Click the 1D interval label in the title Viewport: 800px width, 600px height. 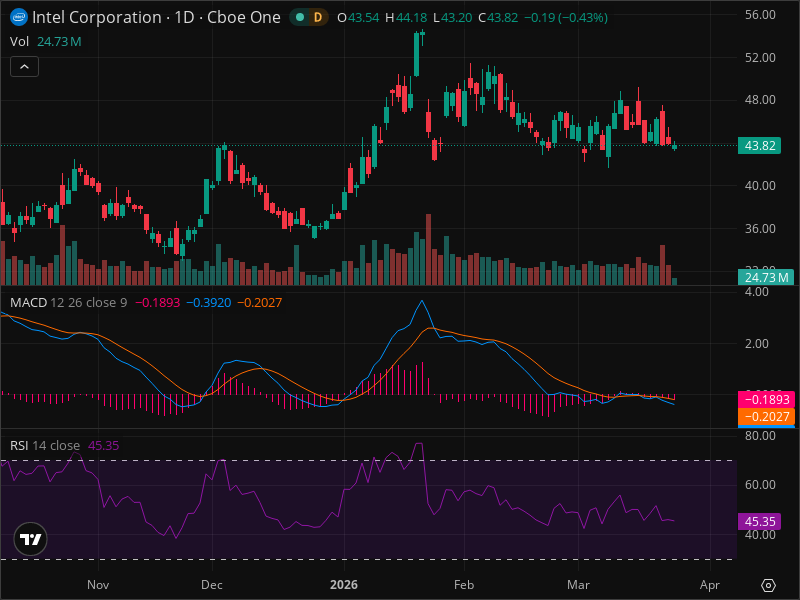[184, 17]
